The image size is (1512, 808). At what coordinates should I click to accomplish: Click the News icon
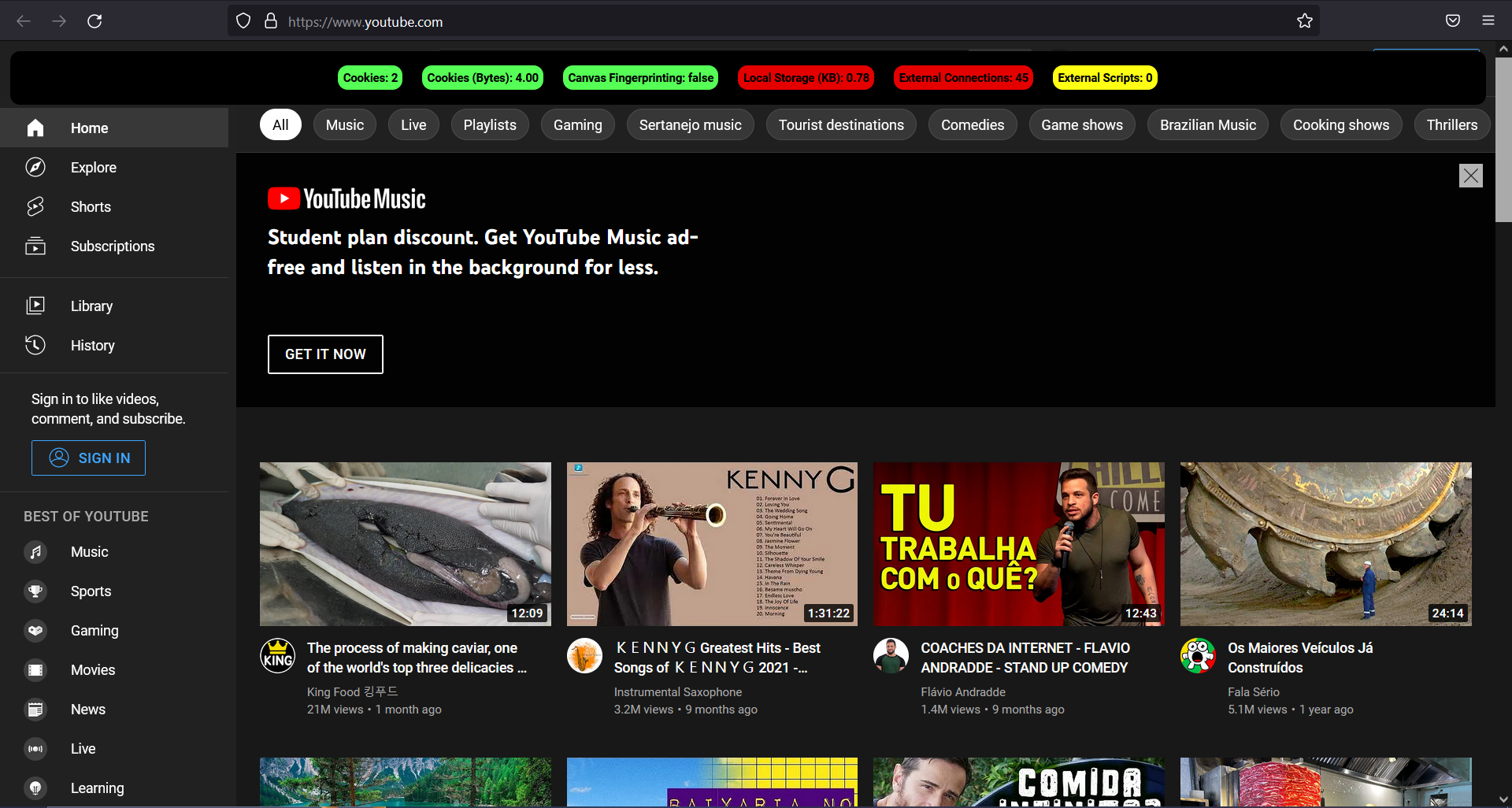(35, 710)
